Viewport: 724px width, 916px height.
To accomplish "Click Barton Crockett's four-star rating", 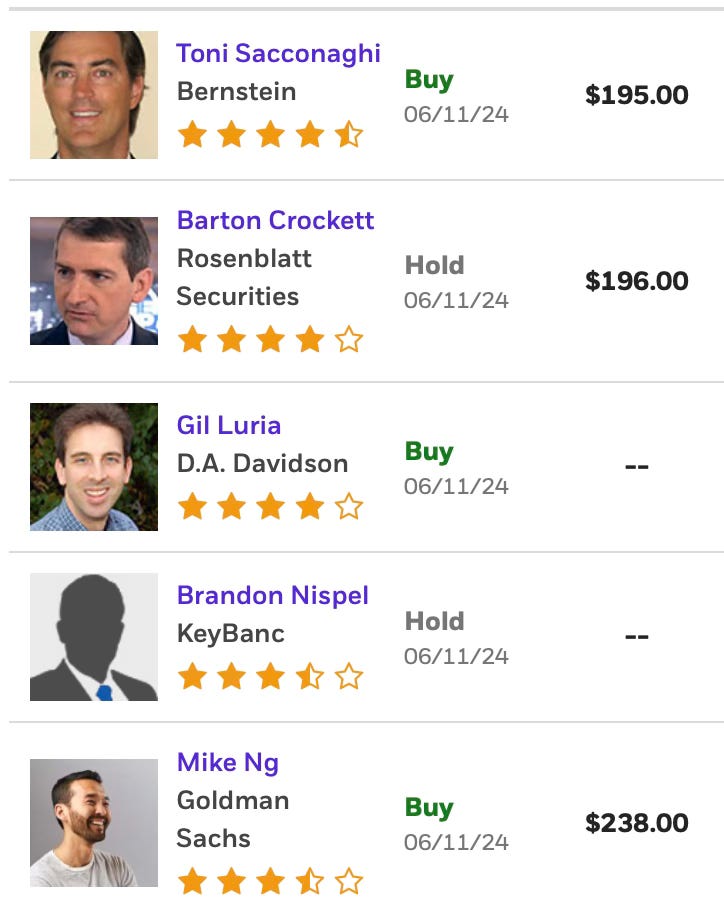I will (x=271, y=339).
